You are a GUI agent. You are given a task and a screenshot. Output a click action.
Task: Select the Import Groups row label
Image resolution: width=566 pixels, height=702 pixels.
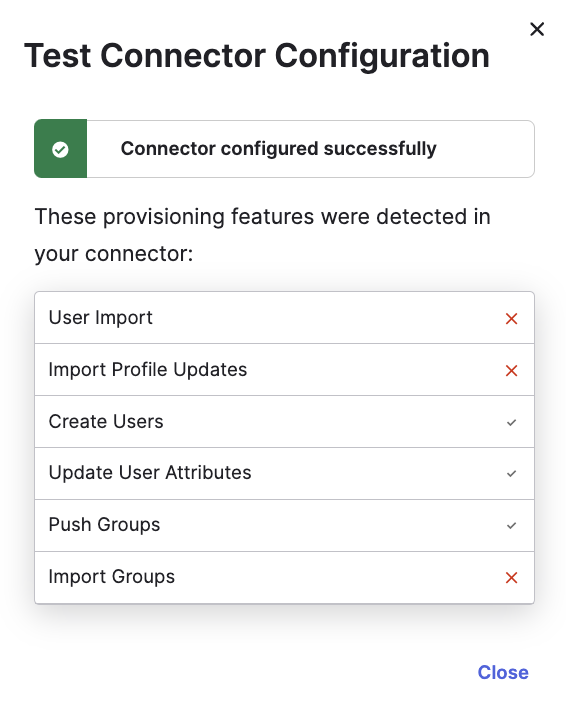pyautogui.click(x=112, y=577)
